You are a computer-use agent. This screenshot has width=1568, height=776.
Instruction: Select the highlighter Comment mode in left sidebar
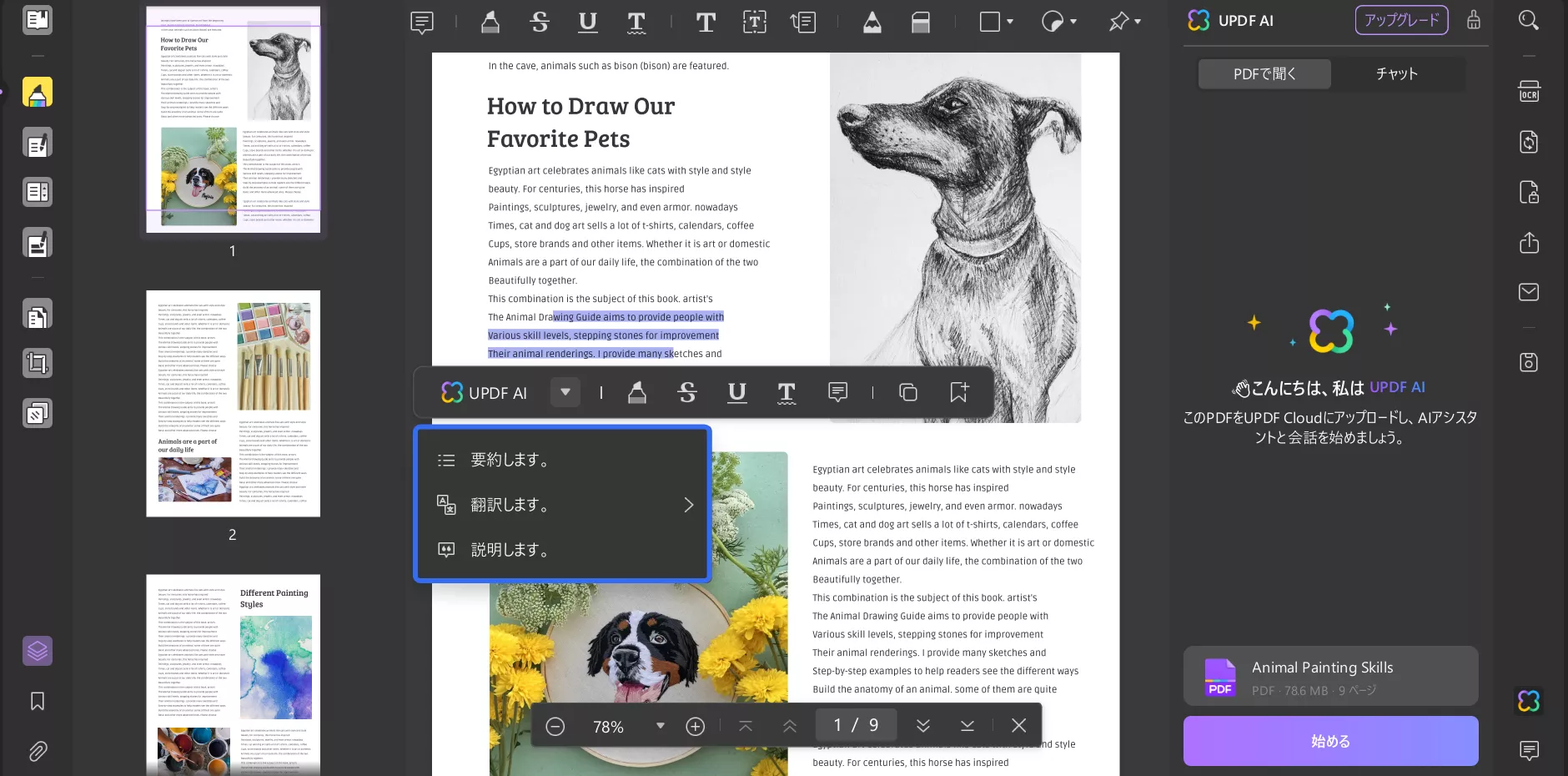(x=38, y=93)
